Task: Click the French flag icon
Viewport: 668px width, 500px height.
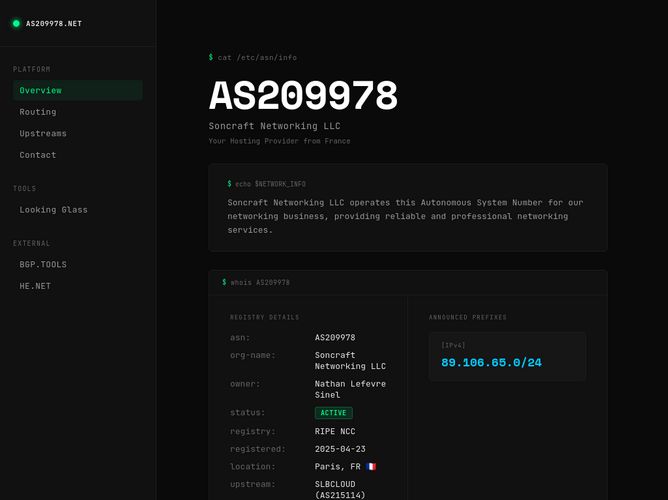Action: point(371,466)
